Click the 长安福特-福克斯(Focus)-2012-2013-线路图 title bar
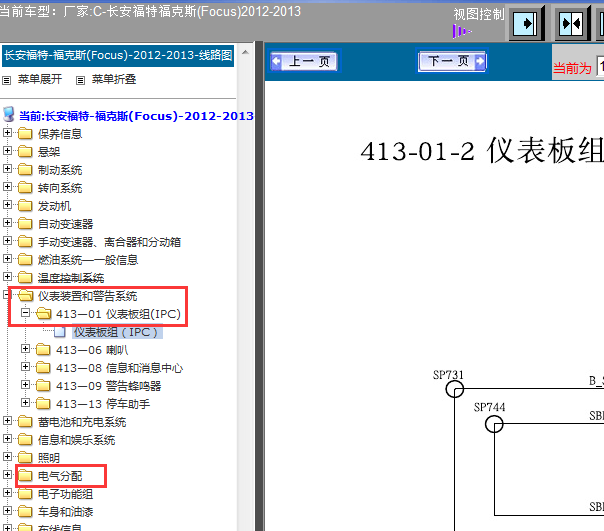Viewport: 604px width, 531px height. (x=118, y=55)
